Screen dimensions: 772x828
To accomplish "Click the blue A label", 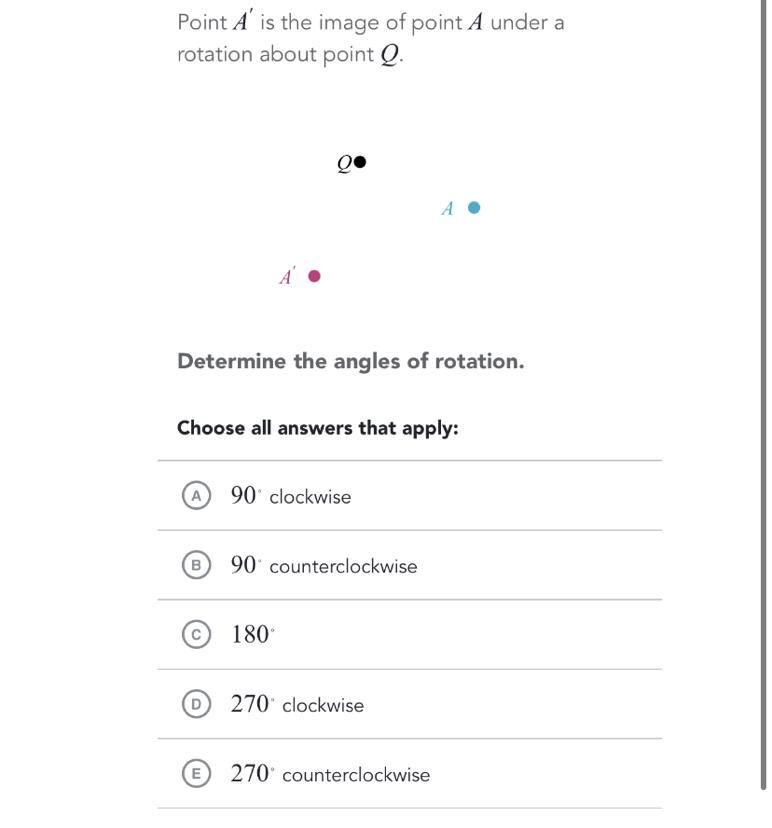I will [447, 209].
